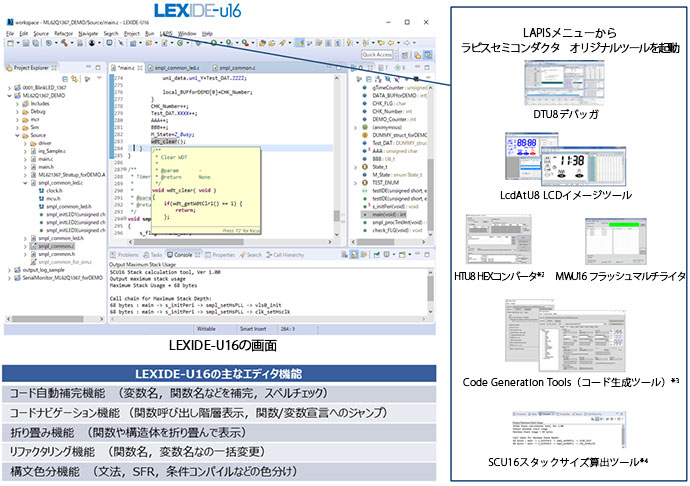This screenshot has height=486, width=690.
Task: Select check_FLG(void) in Outline
Action: (393, 230)
